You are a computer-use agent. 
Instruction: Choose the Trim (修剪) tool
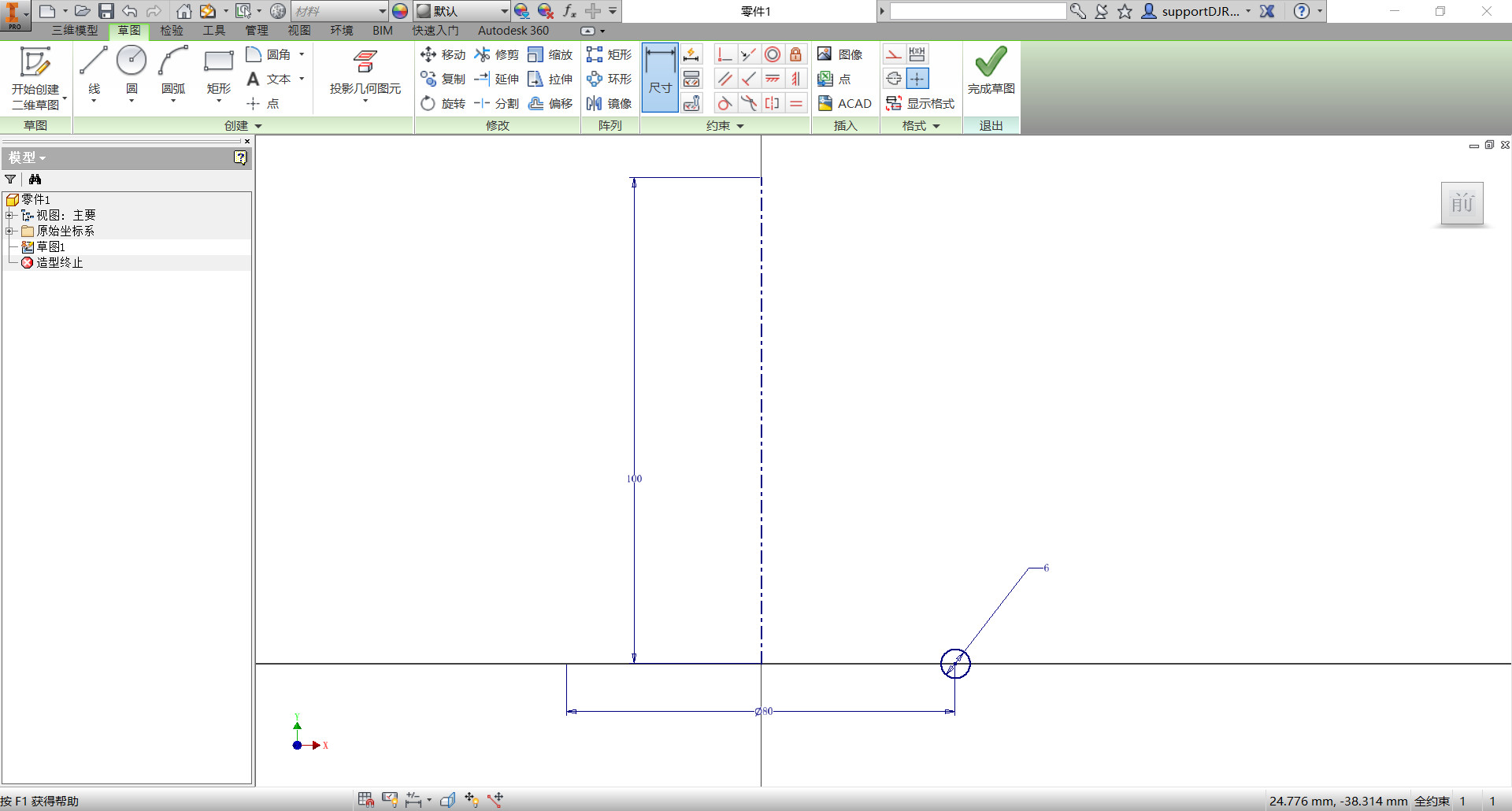click(x=496, y=54)
